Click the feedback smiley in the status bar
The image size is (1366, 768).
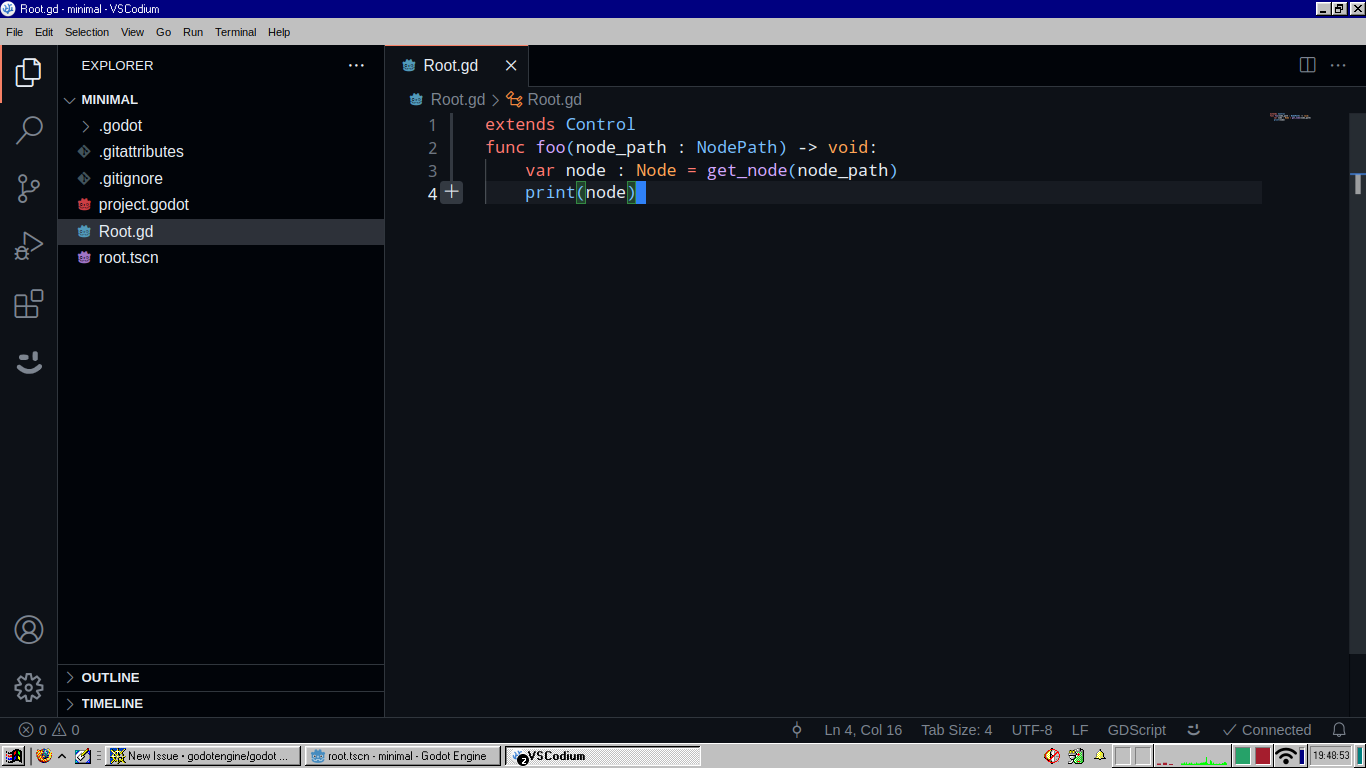(x=29, y=362)
